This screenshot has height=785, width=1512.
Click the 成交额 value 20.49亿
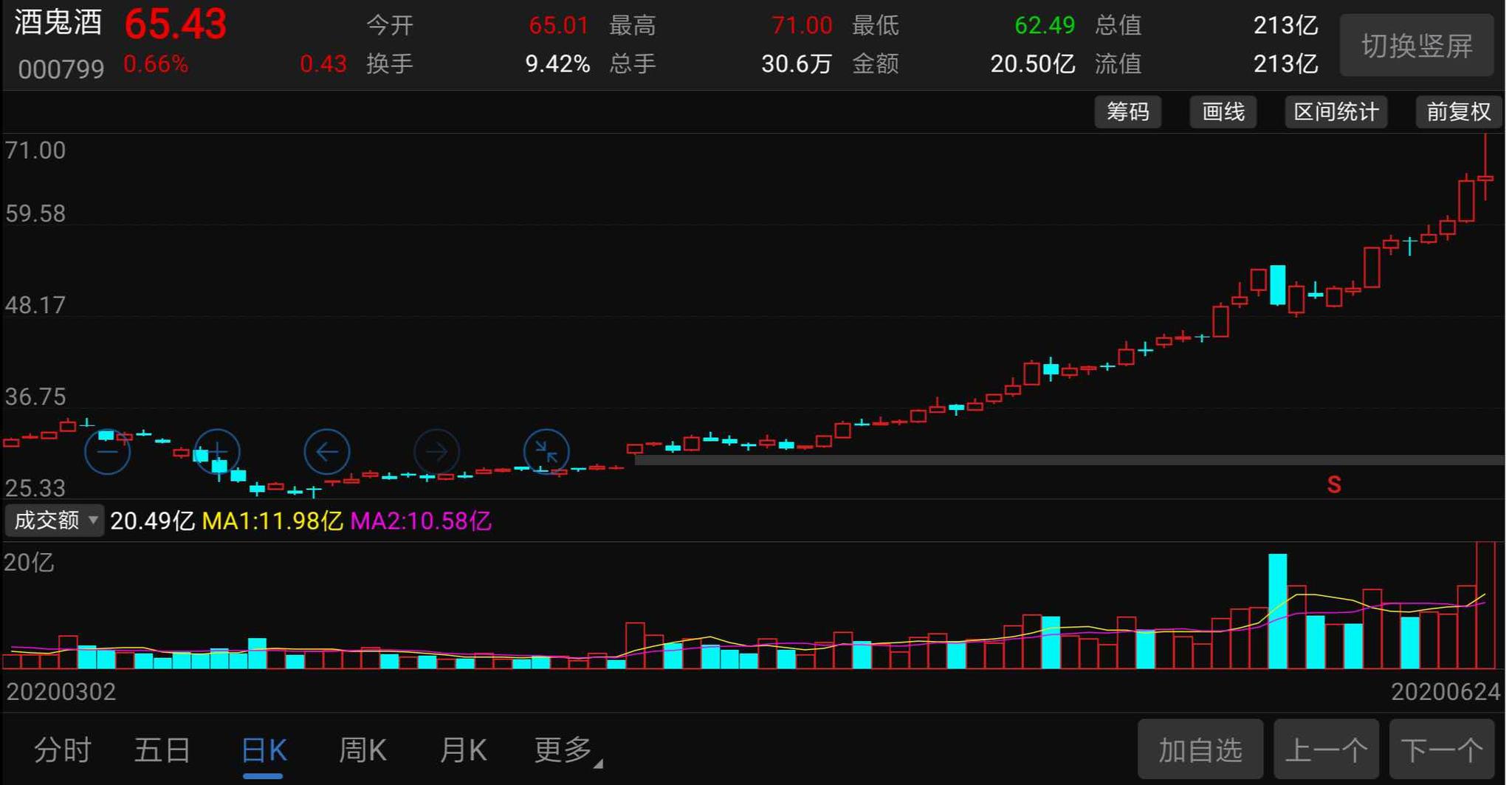[152, 521]
